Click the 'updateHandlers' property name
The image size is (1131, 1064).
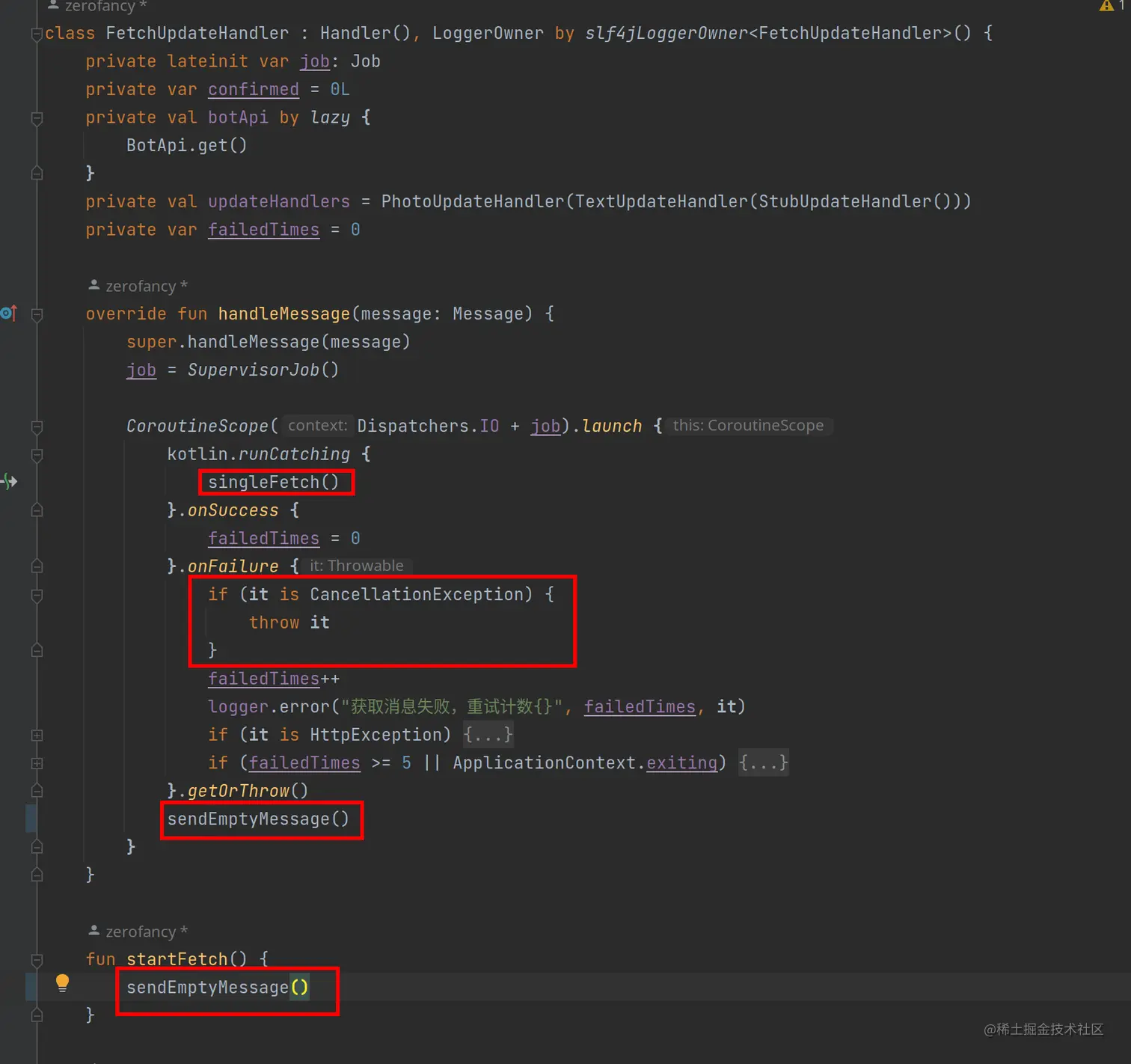(x=278, y=201)
